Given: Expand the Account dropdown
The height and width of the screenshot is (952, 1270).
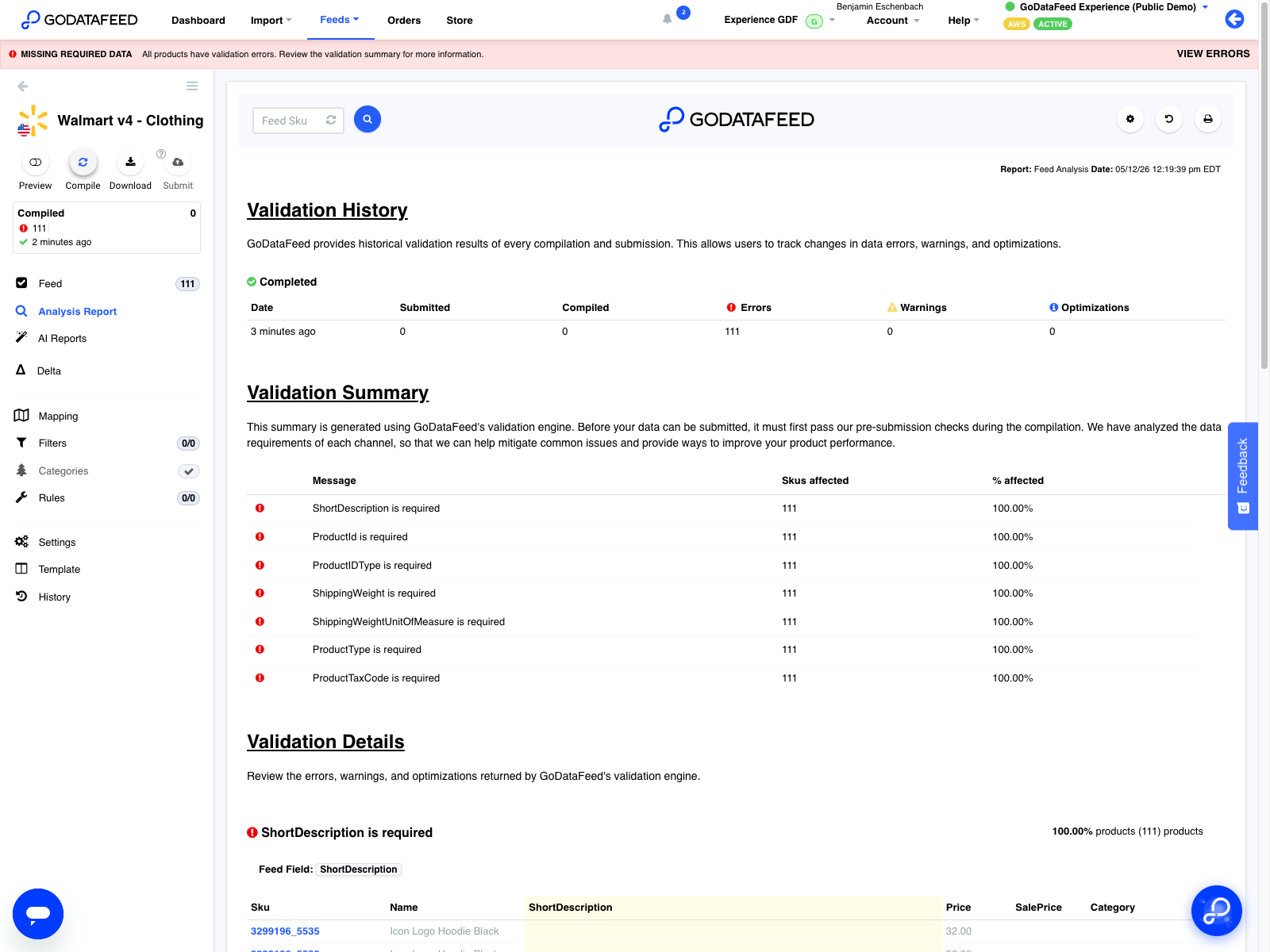Looking at the screenshot, I should (x=893, y=20).
